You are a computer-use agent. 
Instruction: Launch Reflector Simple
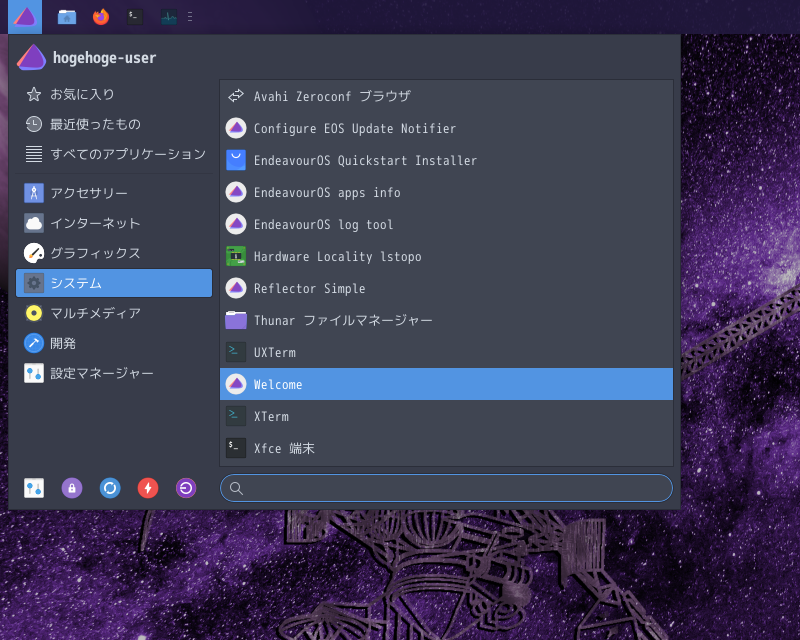pyautogui.click(x=446, y=288)
